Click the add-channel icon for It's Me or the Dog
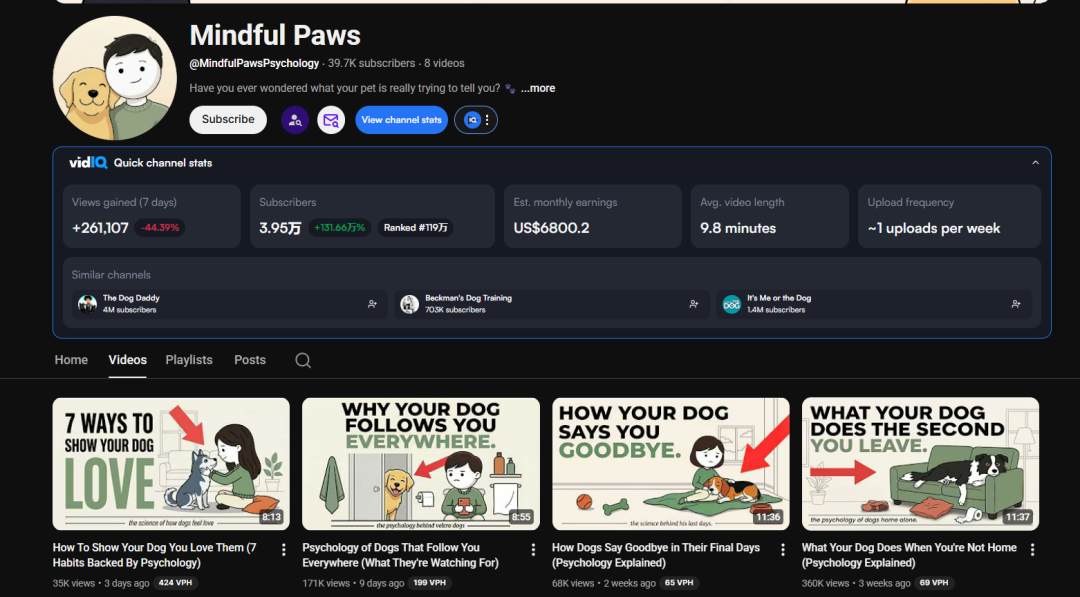 coord(1015,304)
